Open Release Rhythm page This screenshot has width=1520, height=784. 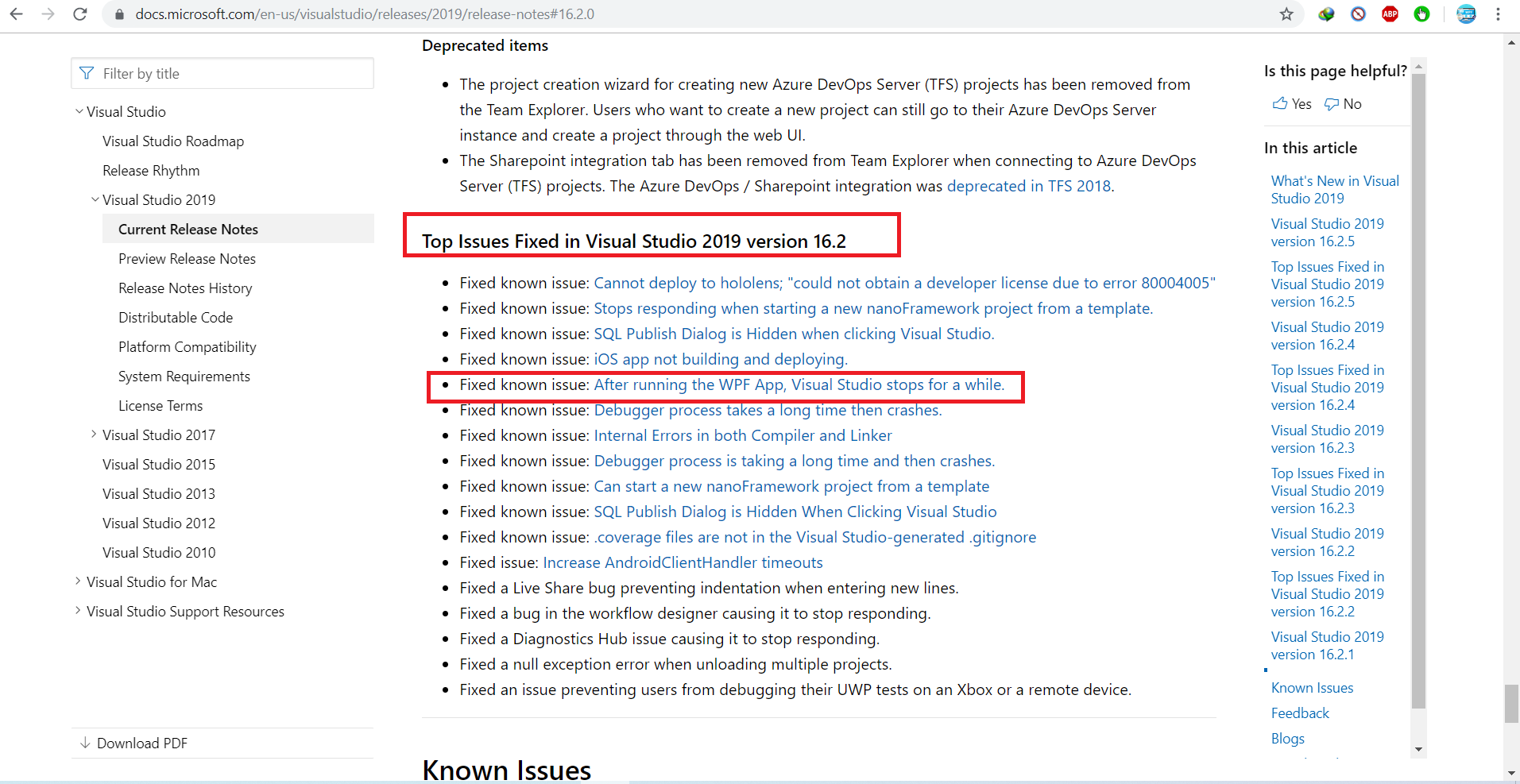pos(151,171)
